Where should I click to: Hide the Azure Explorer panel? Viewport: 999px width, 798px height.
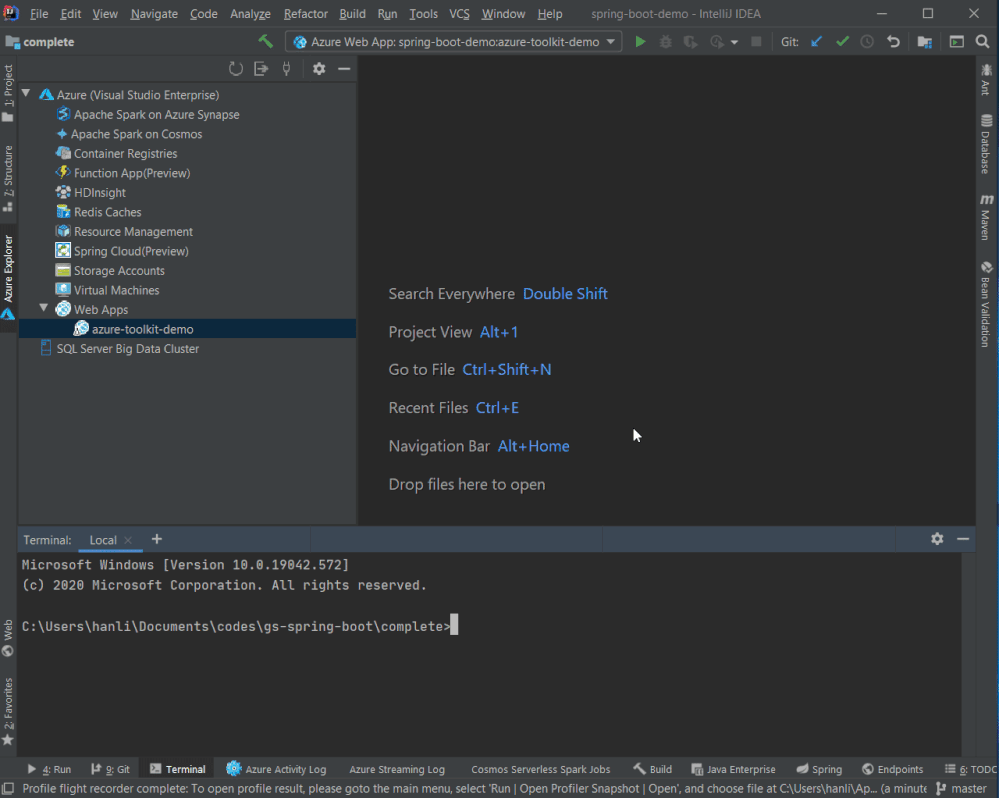344,69
